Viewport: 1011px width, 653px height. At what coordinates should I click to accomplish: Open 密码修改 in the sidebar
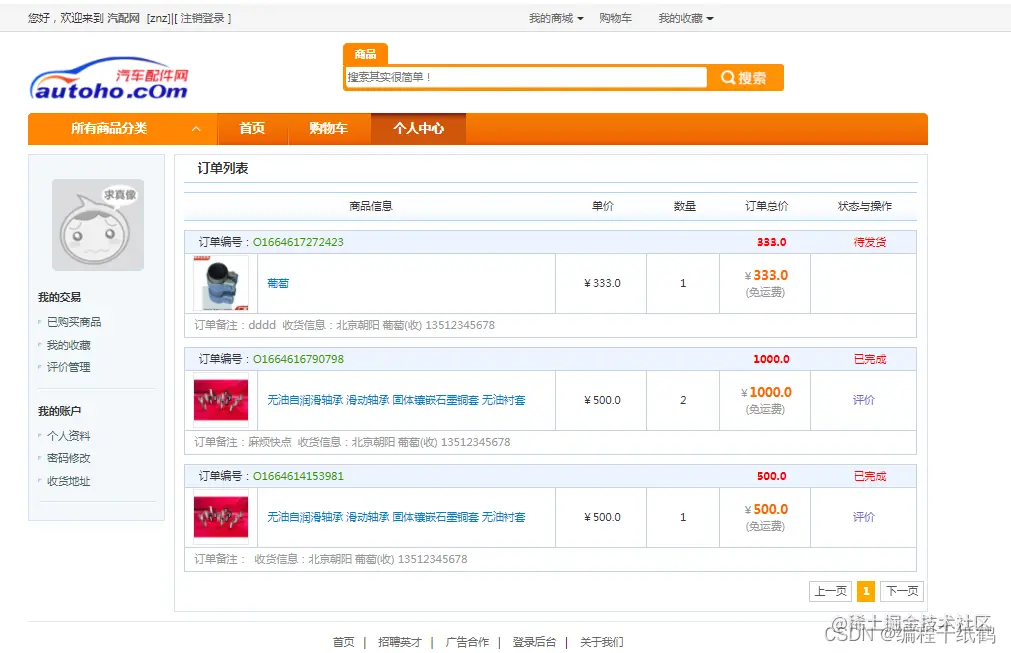tap(68, 458)
